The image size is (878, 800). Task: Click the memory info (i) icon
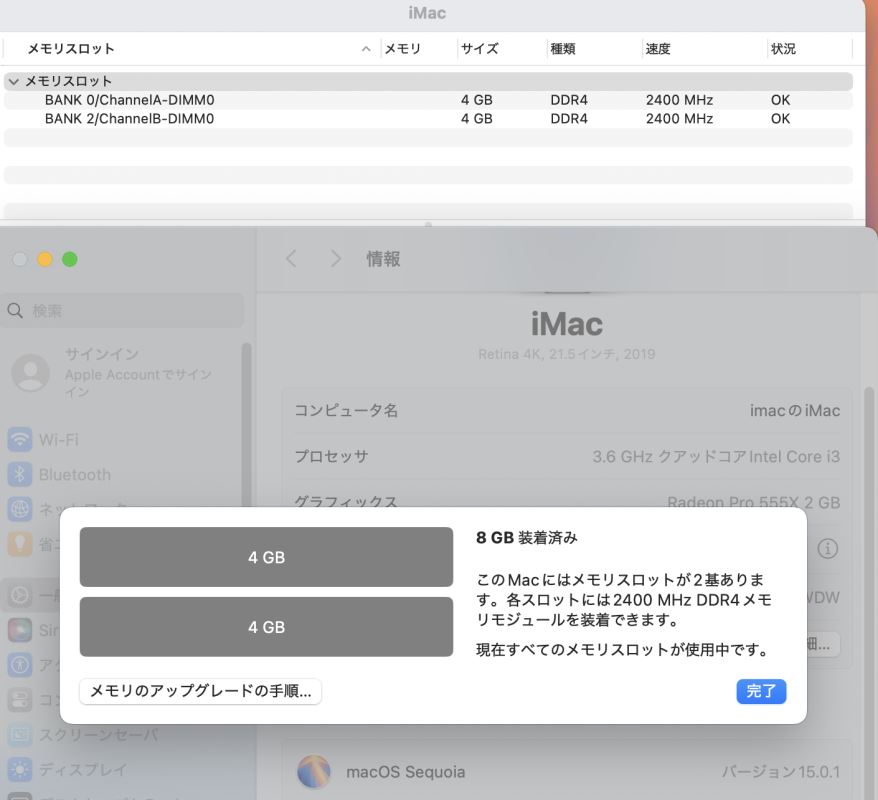click(828, 548)
